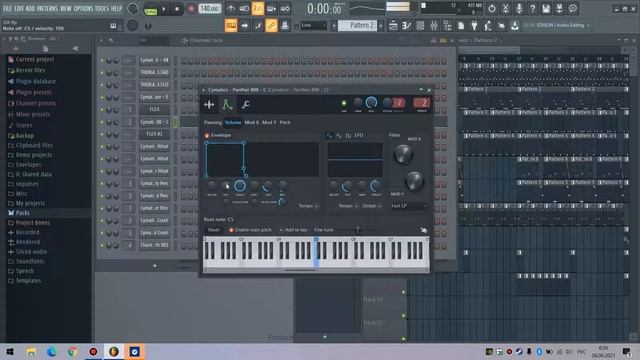Open the PATTERNS menu
Screen dimensions: 640x360
[48, 8]
